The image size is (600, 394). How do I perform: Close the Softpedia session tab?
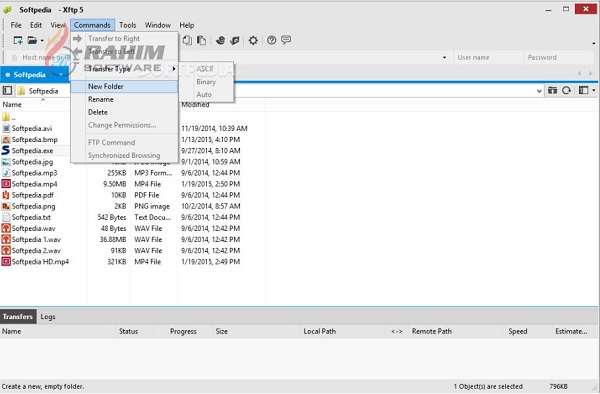(x=61, y=74)
